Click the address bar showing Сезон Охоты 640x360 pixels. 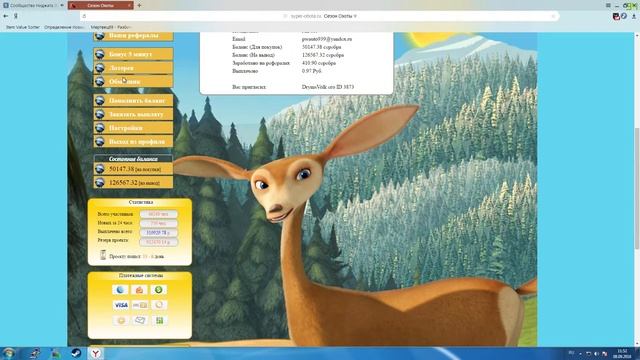[320, 16]
